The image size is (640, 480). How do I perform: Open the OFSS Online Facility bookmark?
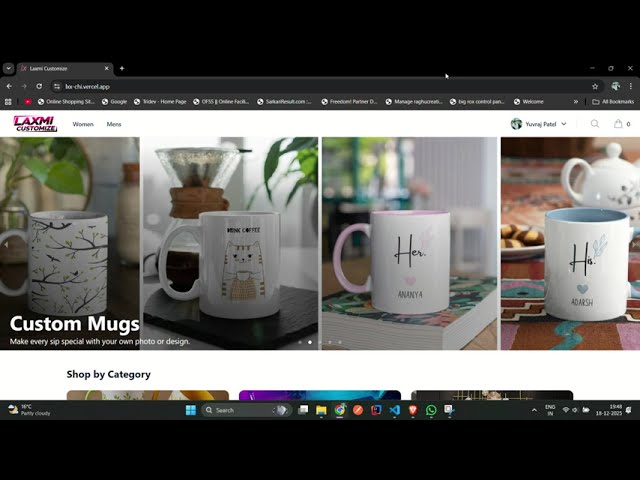click(x=221, y=102)
